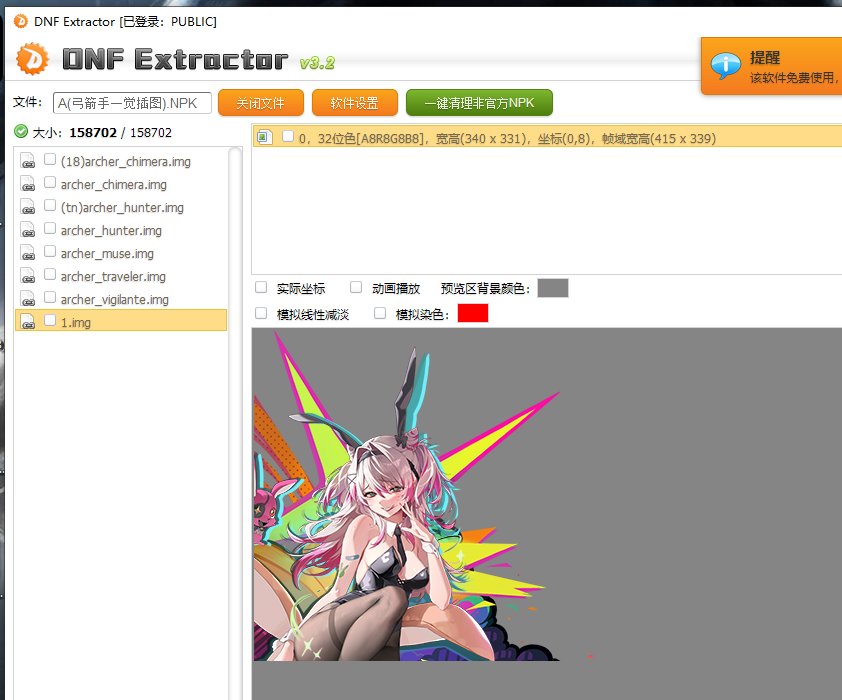842x700 pixels.
Task: Open 软件设置 settings button
Action: pos(354,103)
